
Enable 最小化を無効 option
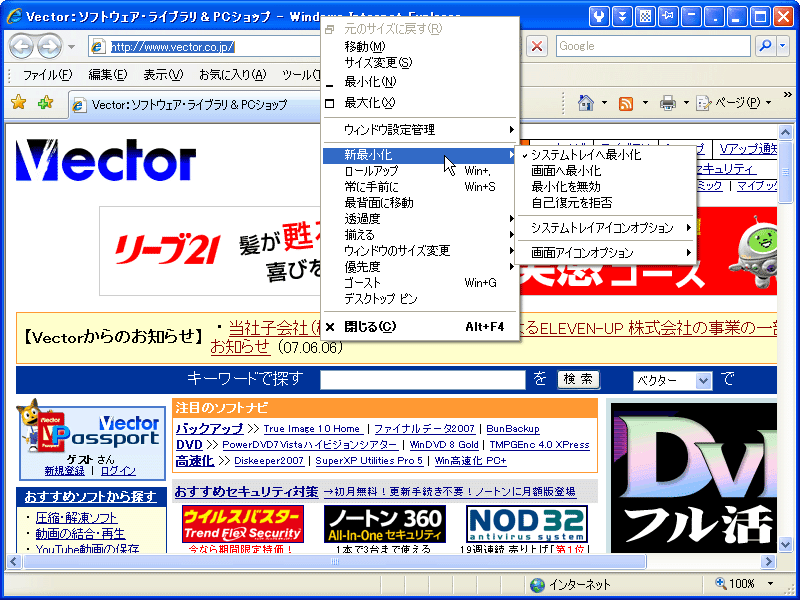pos(606,187)
